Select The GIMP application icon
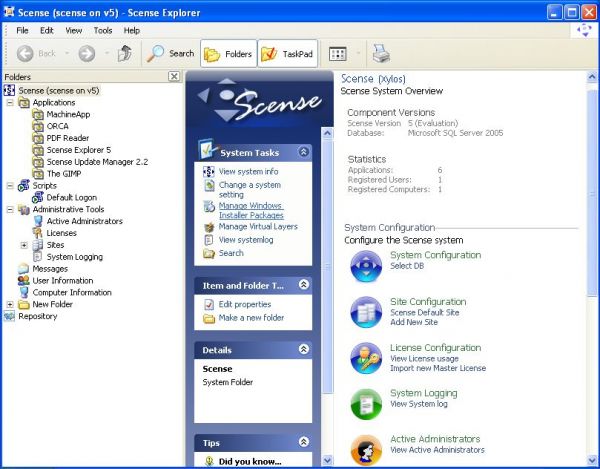The image size is (600, 469). point(38,174)
